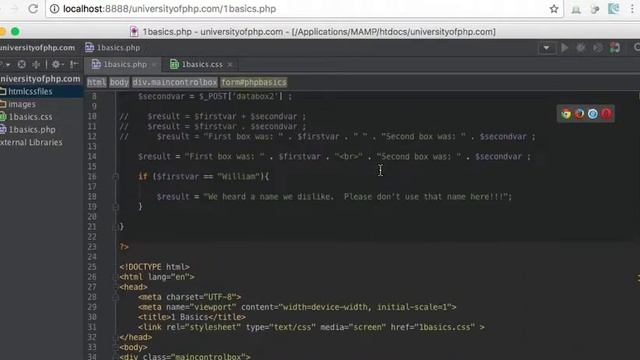Preview file in Firefox browser icon
This screenshot has width=640, height=360.
coord(579,114)
